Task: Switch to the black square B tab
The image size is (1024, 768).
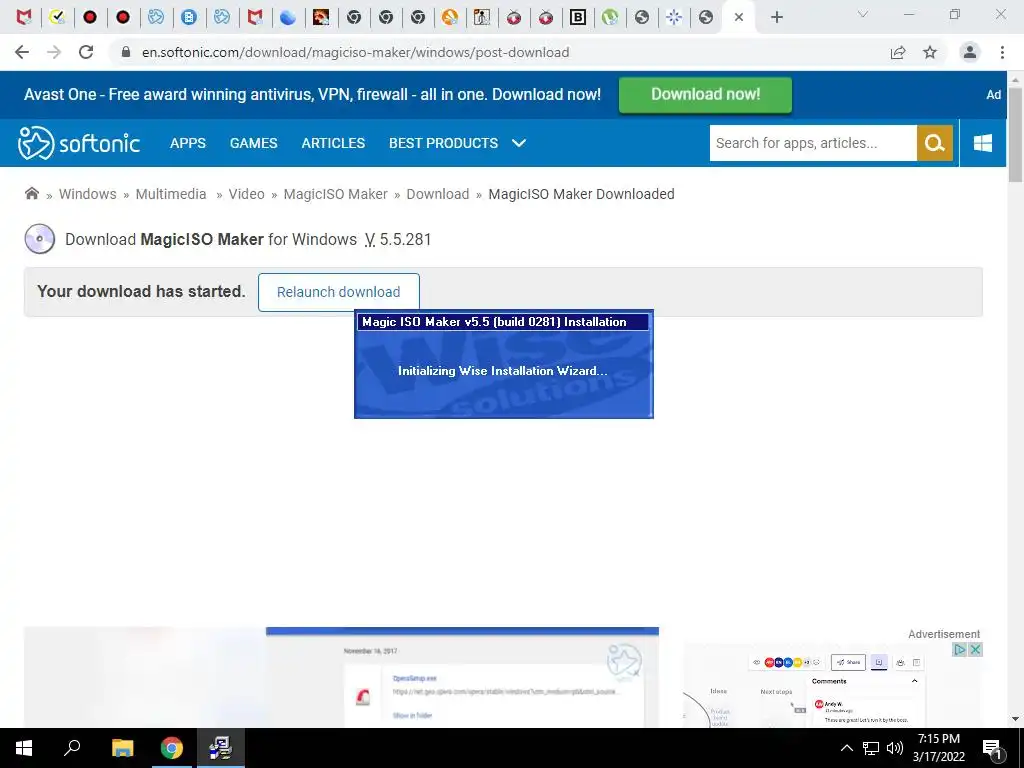Action: [578, 18]
